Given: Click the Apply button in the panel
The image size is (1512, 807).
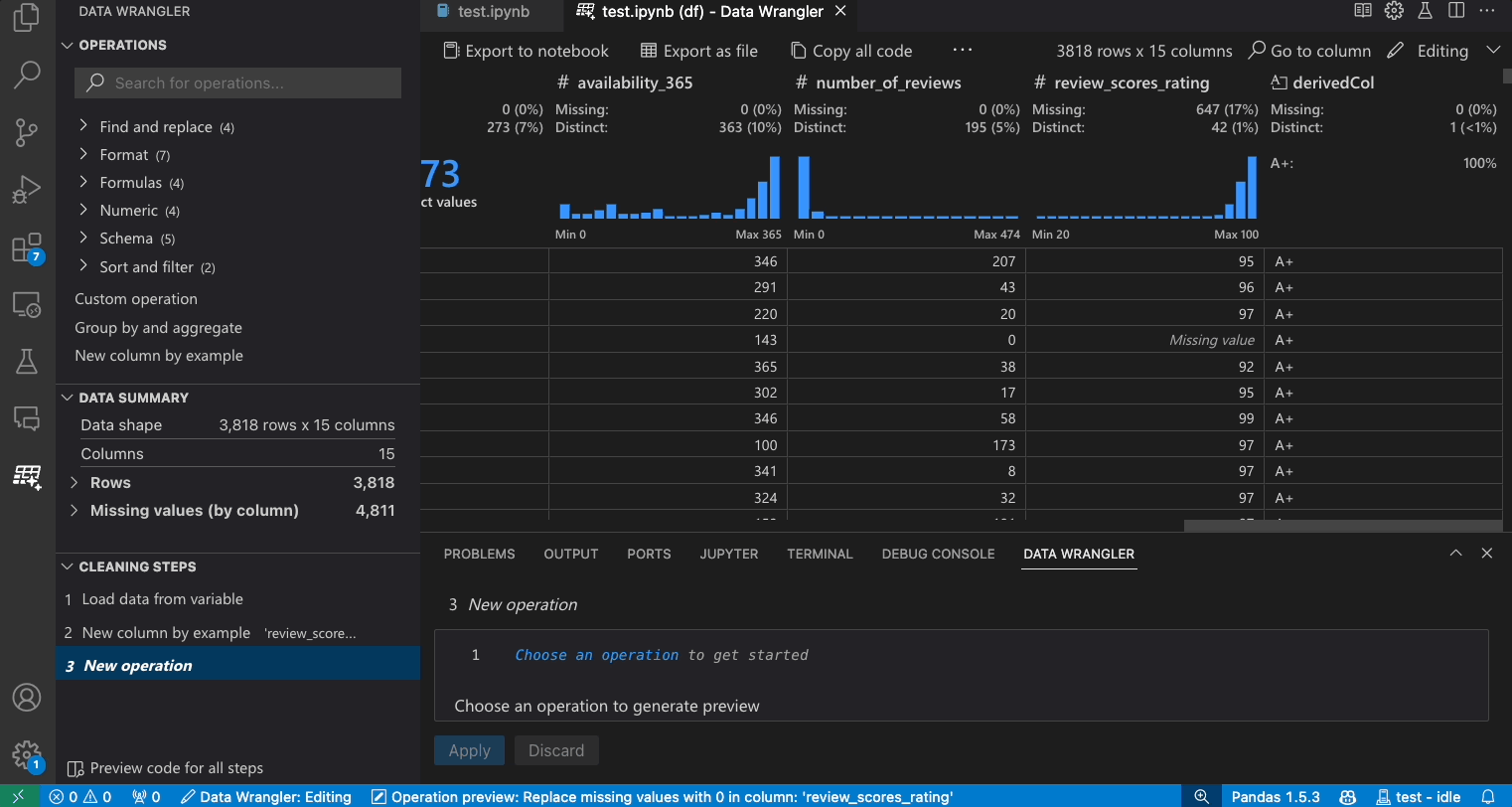Looking at the screenshot, I should [x=469, y=750].
